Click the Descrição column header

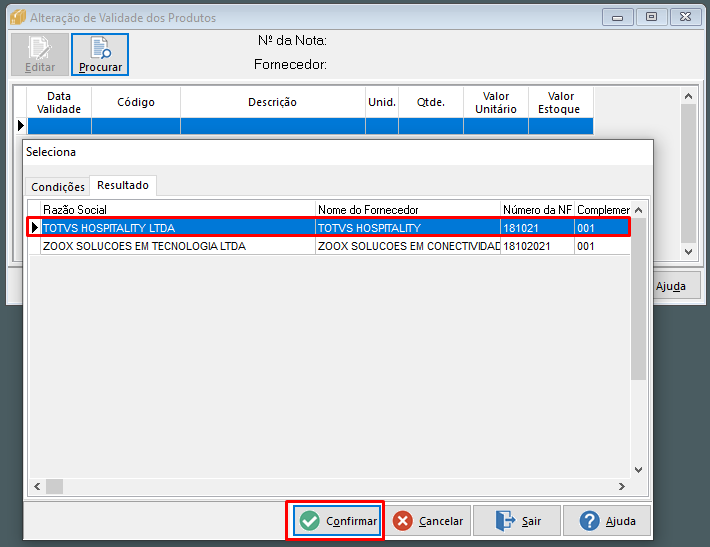tap(273, 102)
